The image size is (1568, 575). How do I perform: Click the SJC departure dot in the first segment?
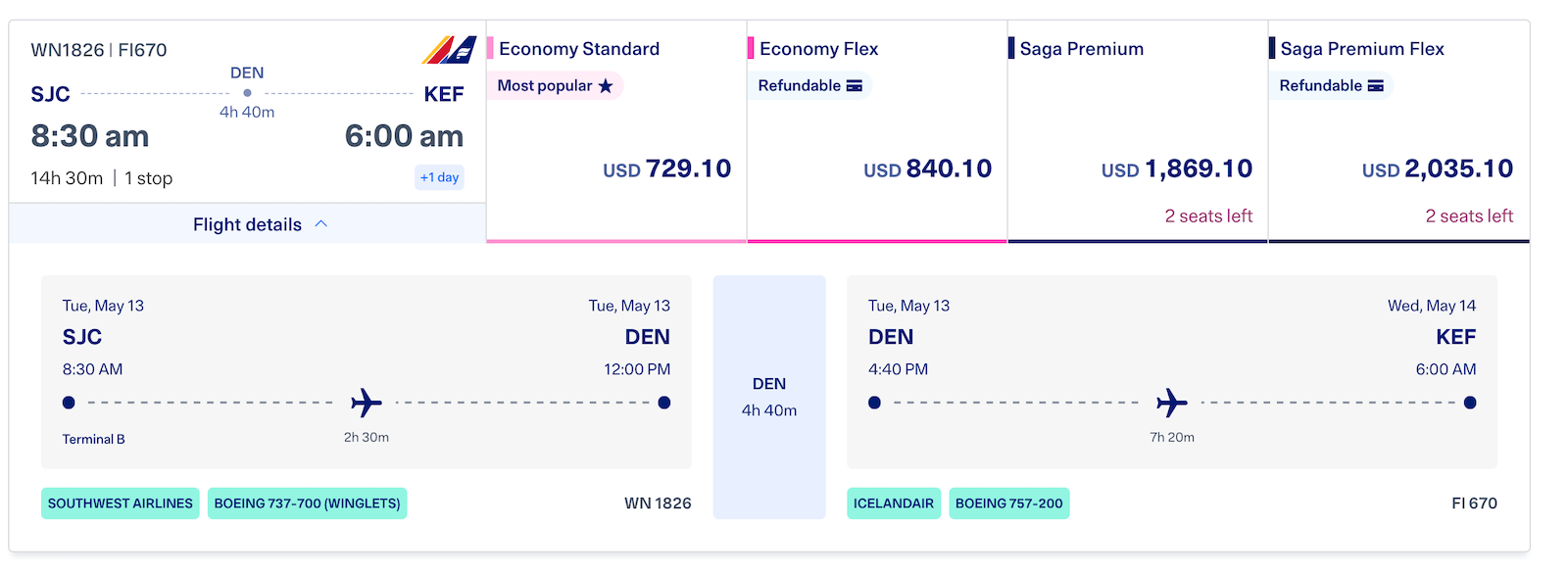click(69, 403)
